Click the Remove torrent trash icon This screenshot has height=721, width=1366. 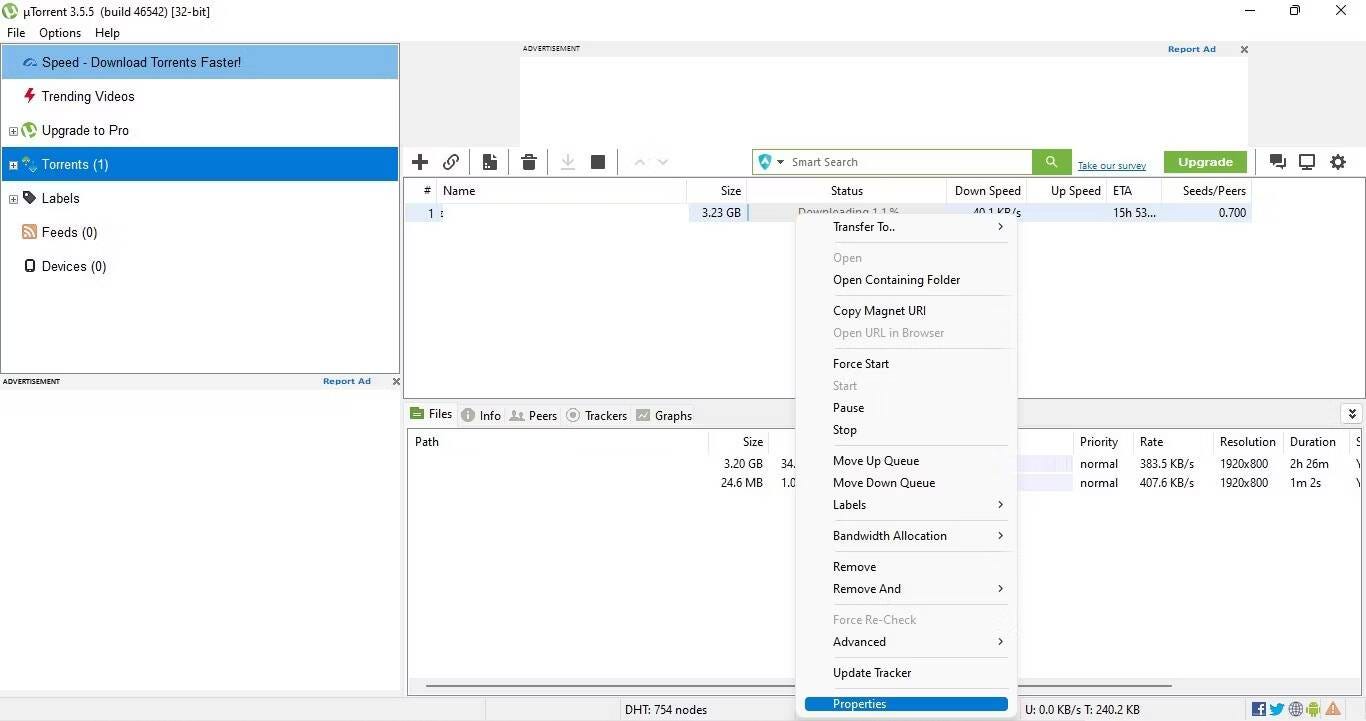click(529, 162)
